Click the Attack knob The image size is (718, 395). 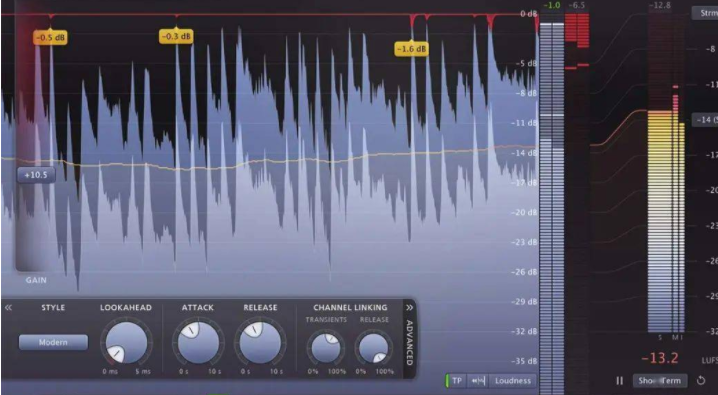click(x=198, y=343)
